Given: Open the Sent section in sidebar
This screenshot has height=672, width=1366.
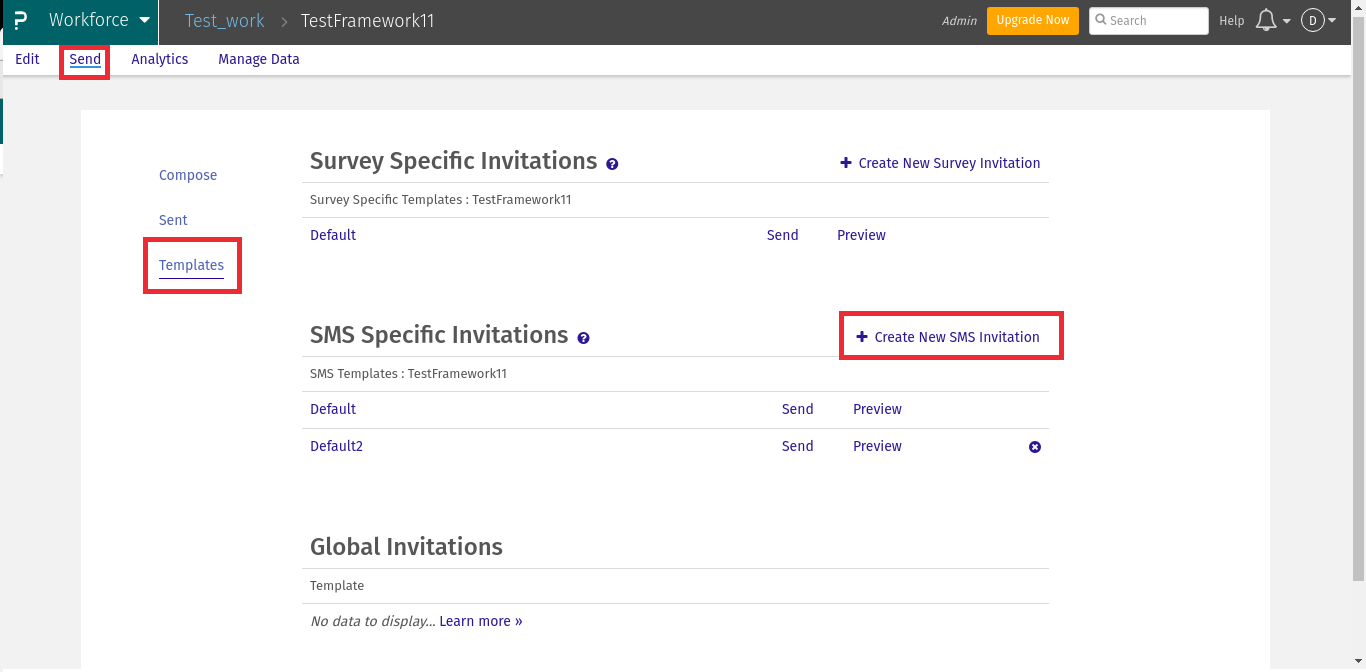Looking at the screenshot, I should (173, 220).
